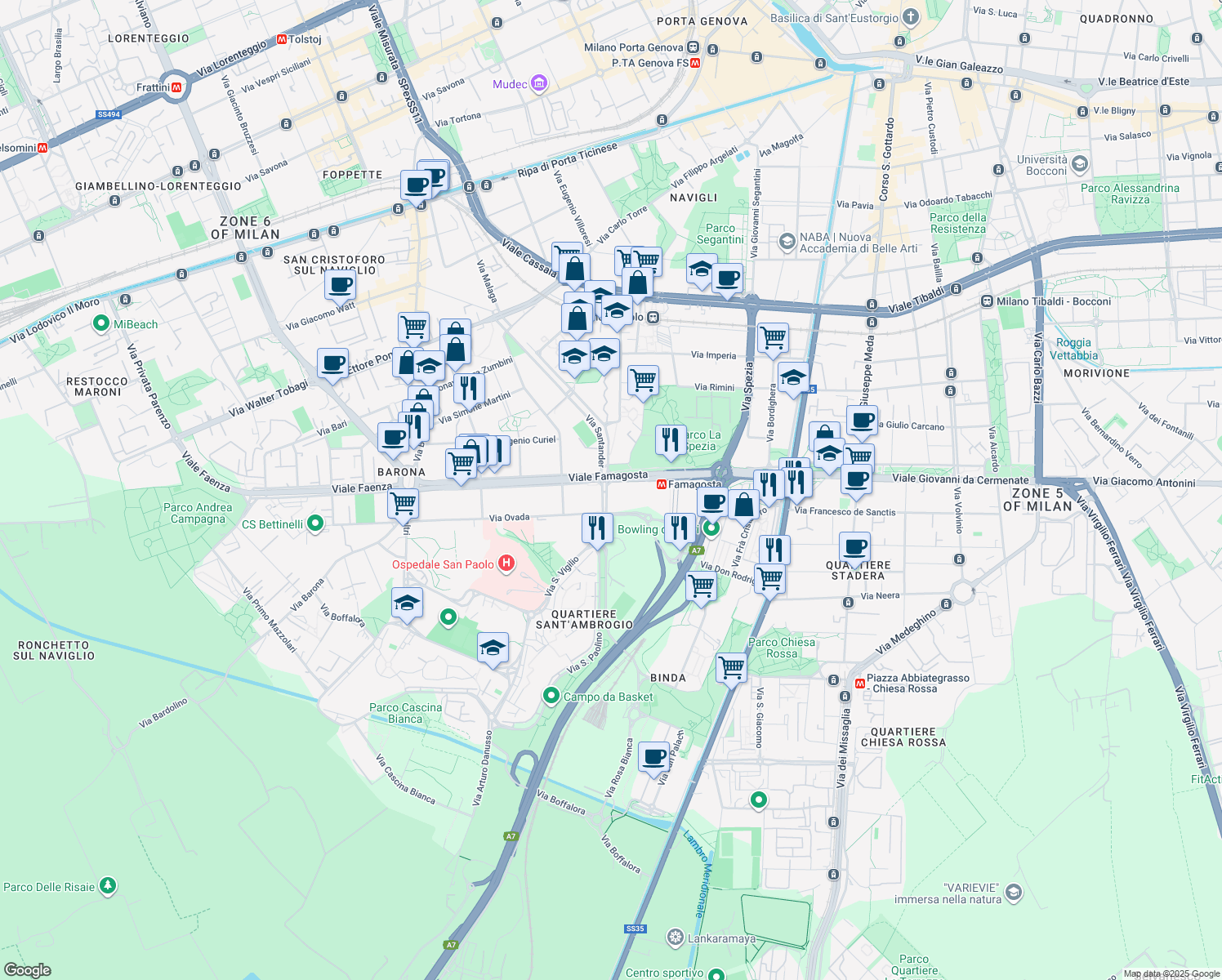The image size is (1222, 980).
Task: Select the hospital icon at Ospedale San Paolo
Action: 505,563
